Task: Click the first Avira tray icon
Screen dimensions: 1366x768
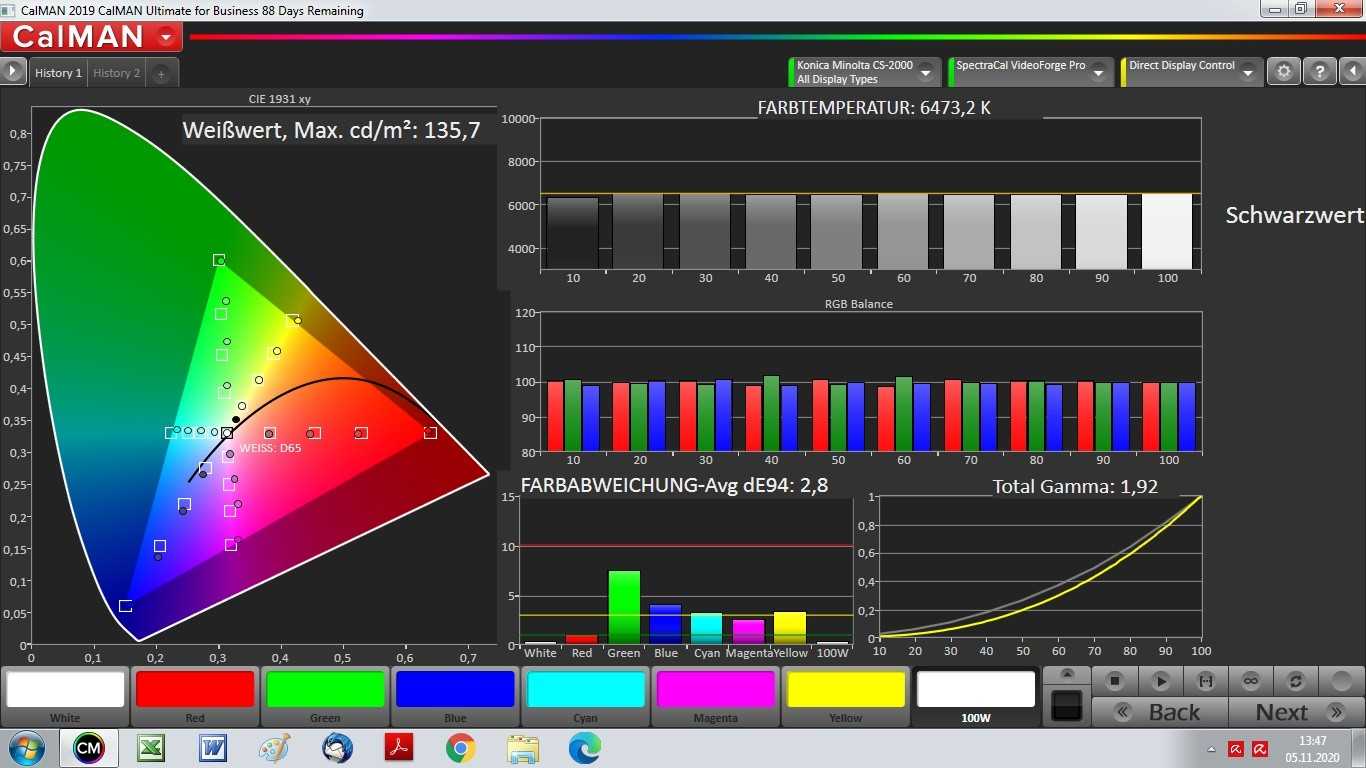Action: coord(1236,749)
